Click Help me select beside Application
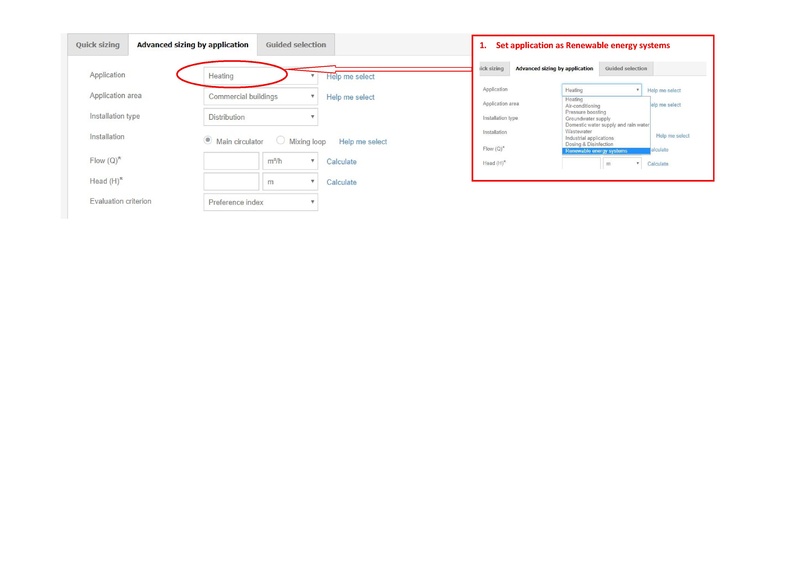Image resolution: width=800 pixels, height=566 pixels. point(350,76)
